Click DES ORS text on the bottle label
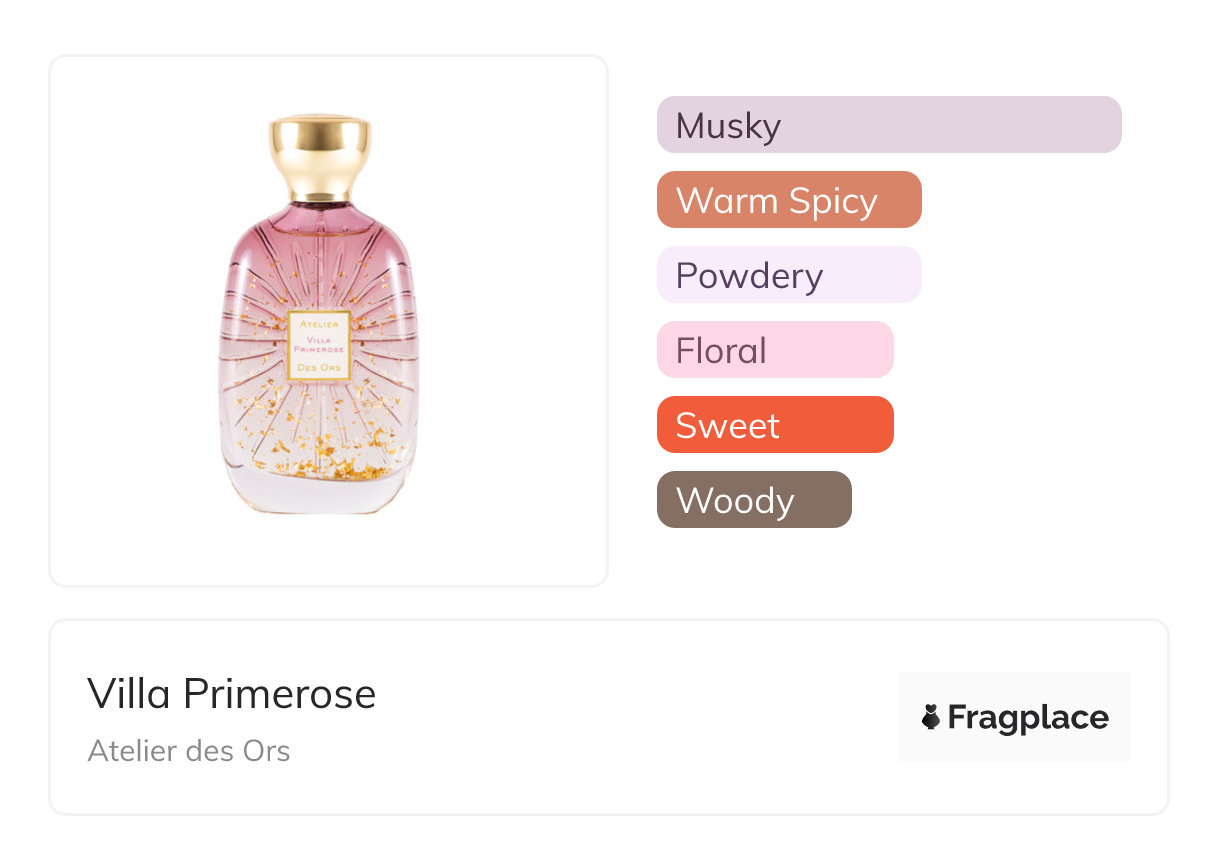Viewport: 1218px width, 864px height. click(319, 368)
